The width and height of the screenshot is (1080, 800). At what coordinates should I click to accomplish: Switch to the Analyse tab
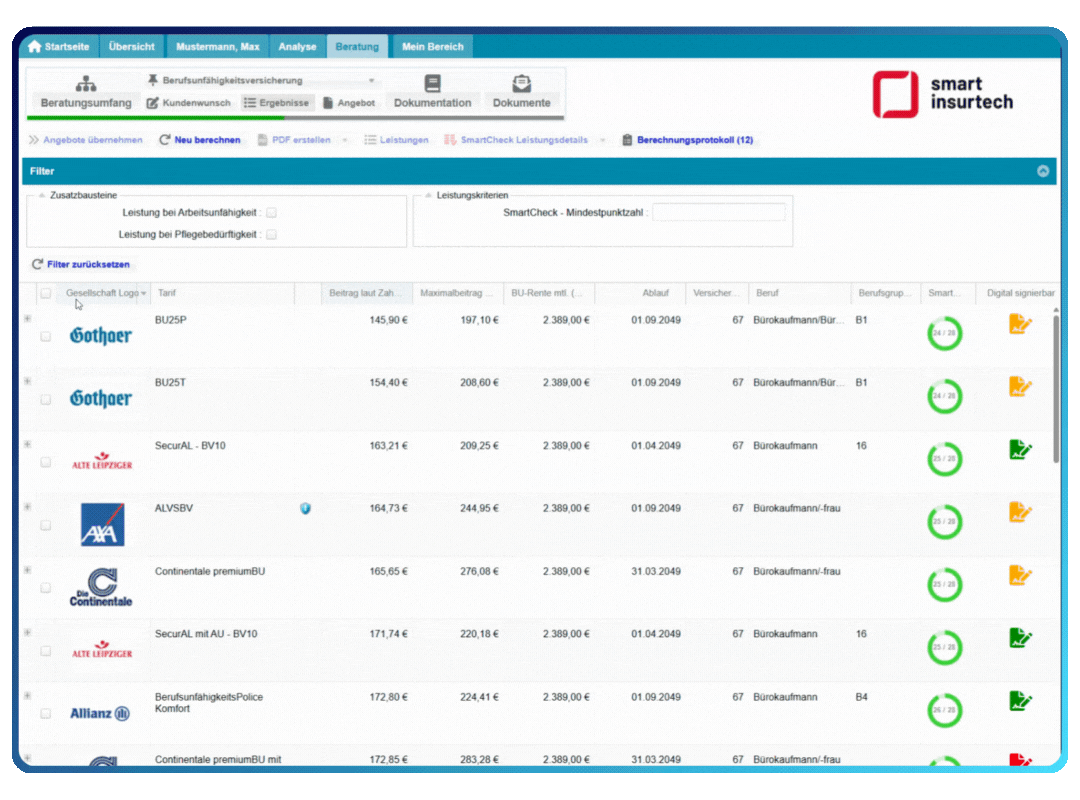[x=297, y=47]
